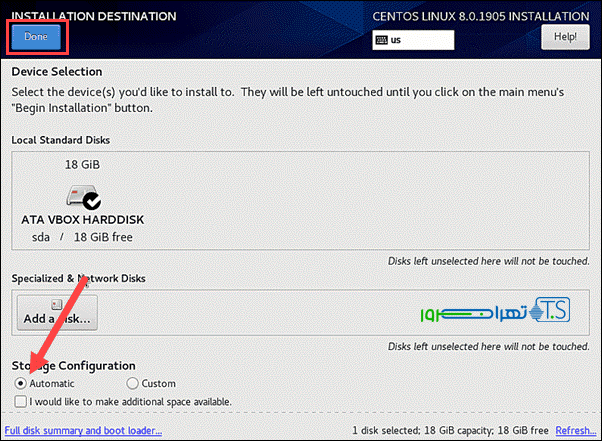This screenshot has height=441, width=602.
Task: Select the Automatic storage configuration option
Action: (21, 383)
